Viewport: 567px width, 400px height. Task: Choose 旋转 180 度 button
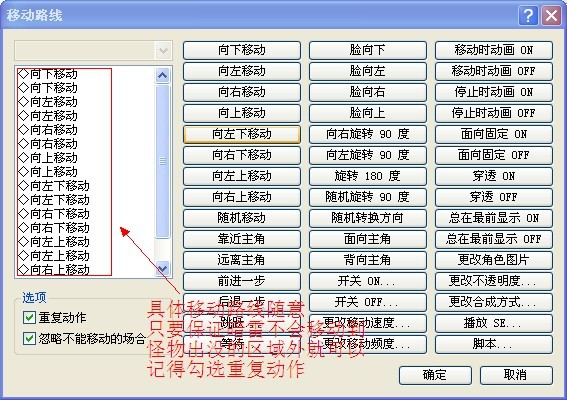pos(368,176)
